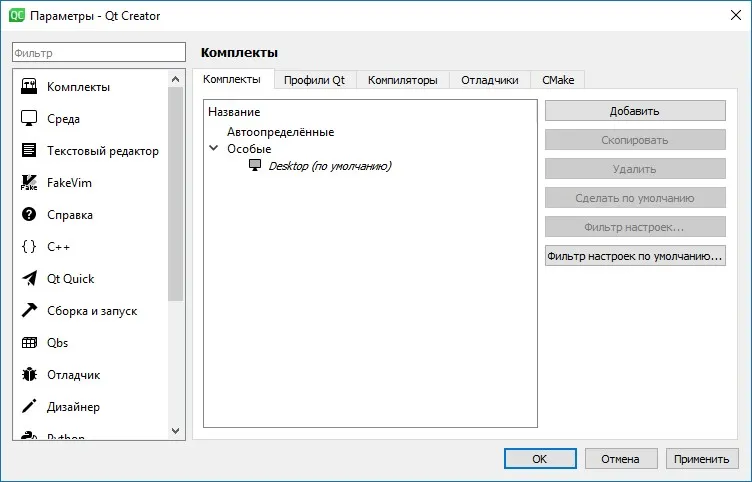Open the Среда monitor icon category

tap(29, 118)
